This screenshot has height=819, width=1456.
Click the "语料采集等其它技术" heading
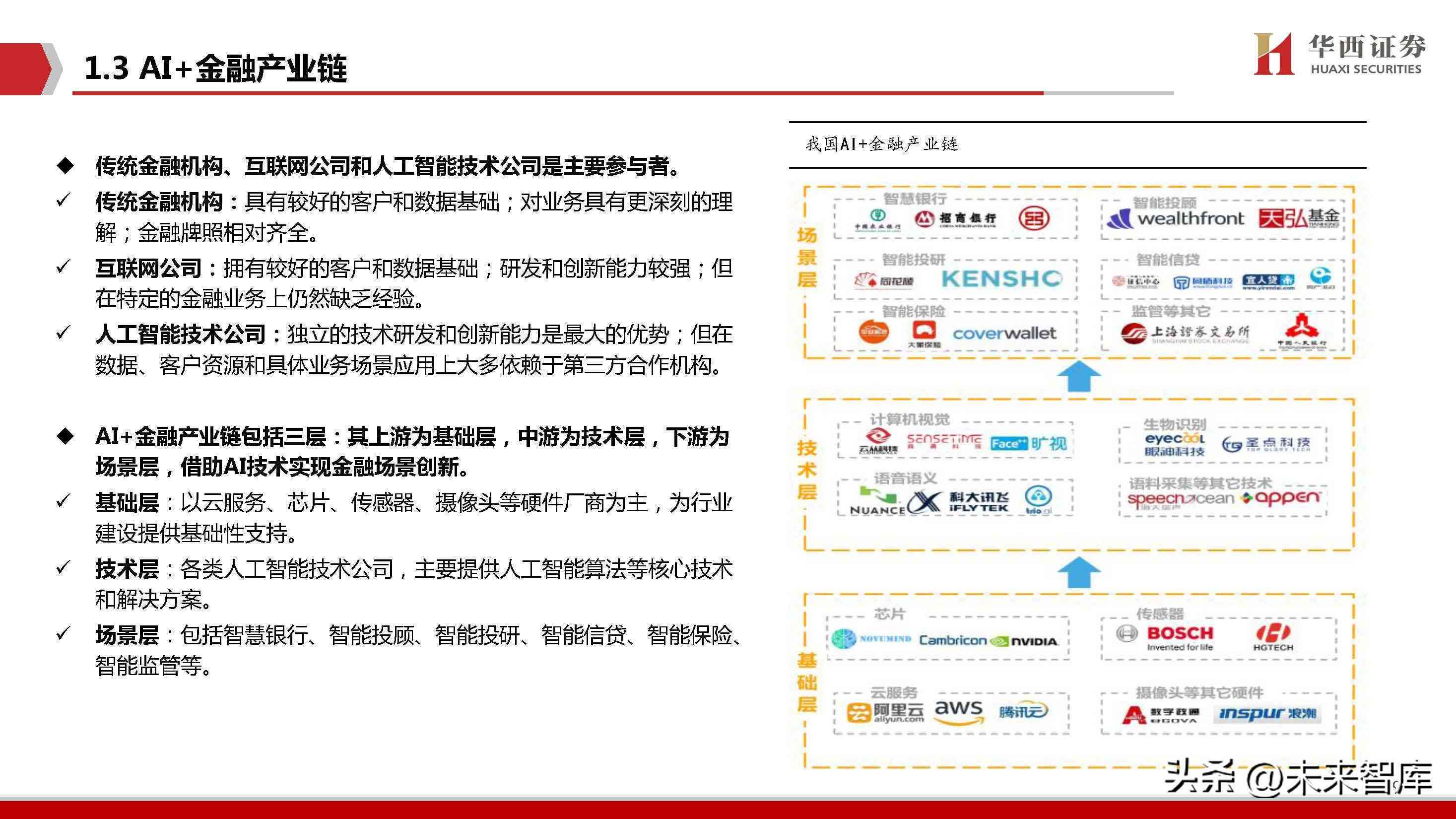1200,483
